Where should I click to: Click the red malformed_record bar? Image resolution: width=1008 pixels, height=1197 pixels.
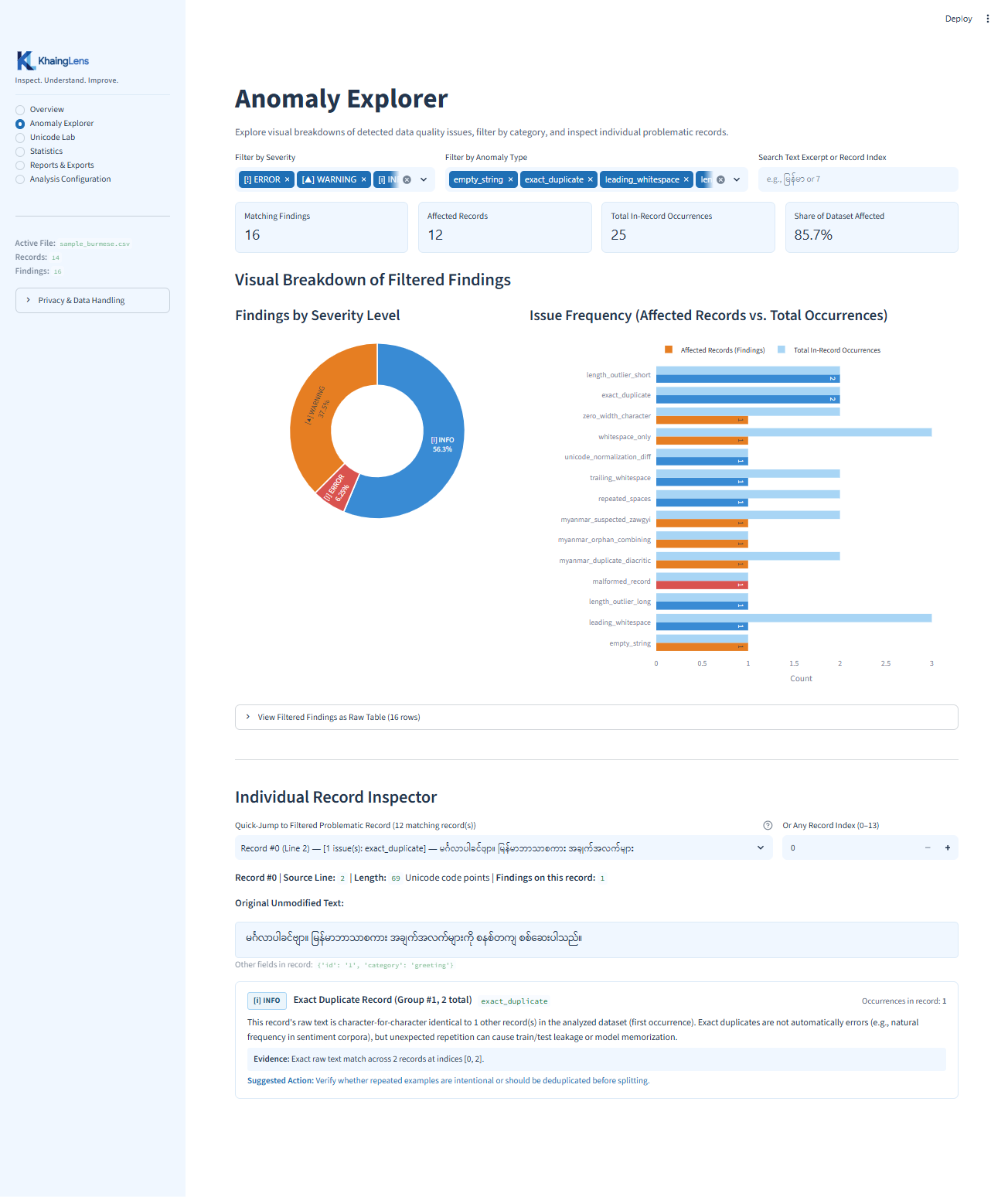pyautogui.click(x=702, y=585)
